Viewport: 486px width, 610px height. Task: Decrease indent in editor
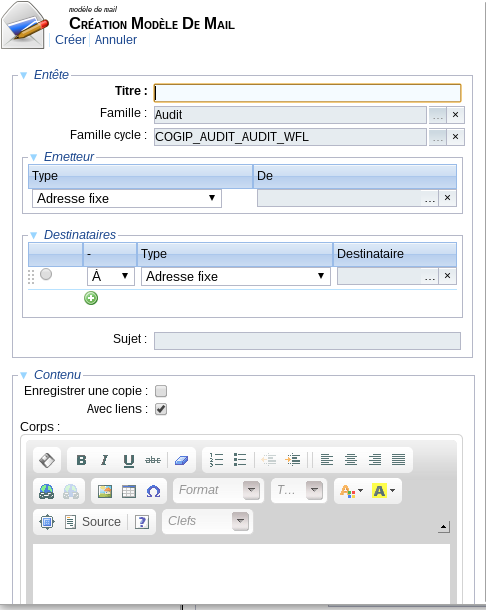tap(268, 460)
